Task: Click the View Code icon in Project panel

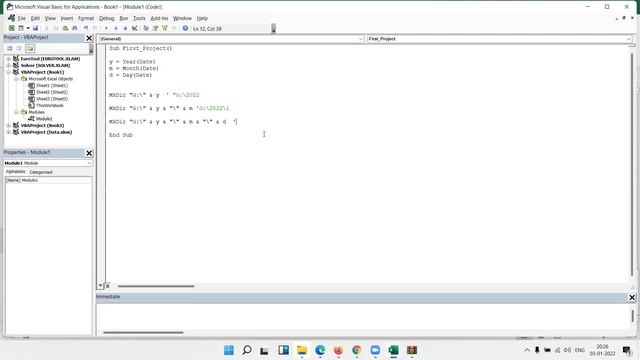Action: tap(9, 49)
